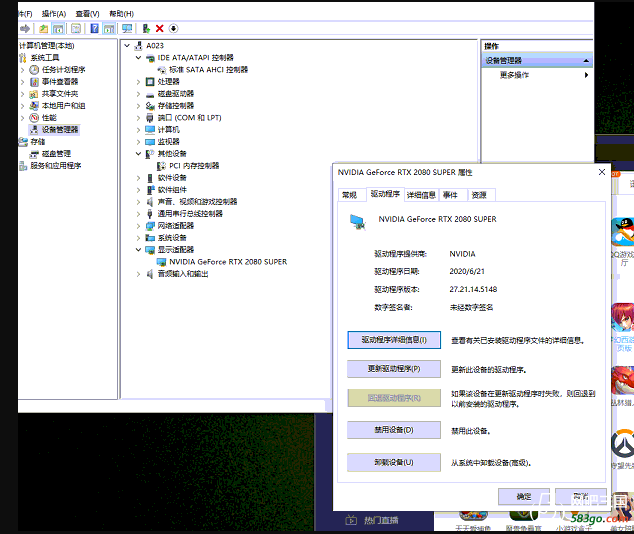The image size is (634, 534).
Task: Select the 系统设备 category
Action: pyautogui.click(x=172, y=238)
